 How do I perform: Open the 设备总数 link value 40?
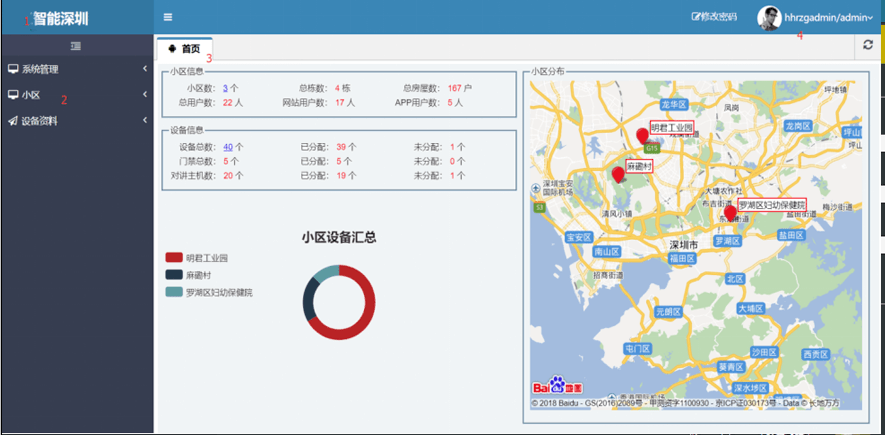[x=228, y=147]
